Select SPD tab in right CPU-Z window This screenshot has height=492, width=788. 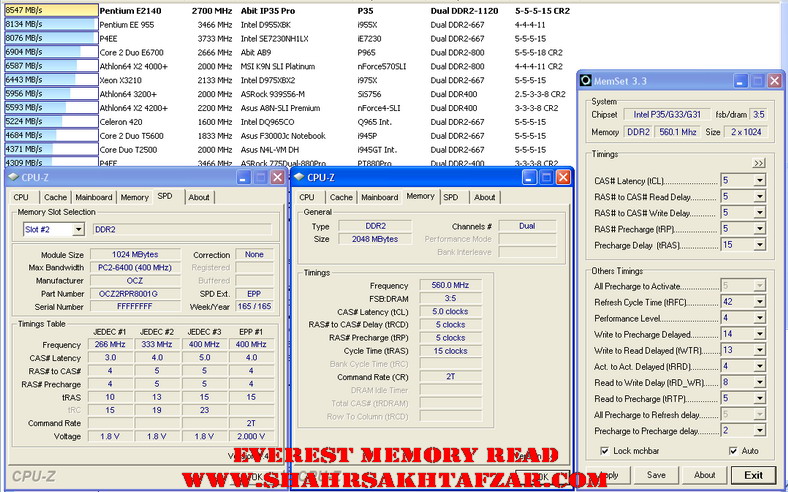[x=451, y=198]
